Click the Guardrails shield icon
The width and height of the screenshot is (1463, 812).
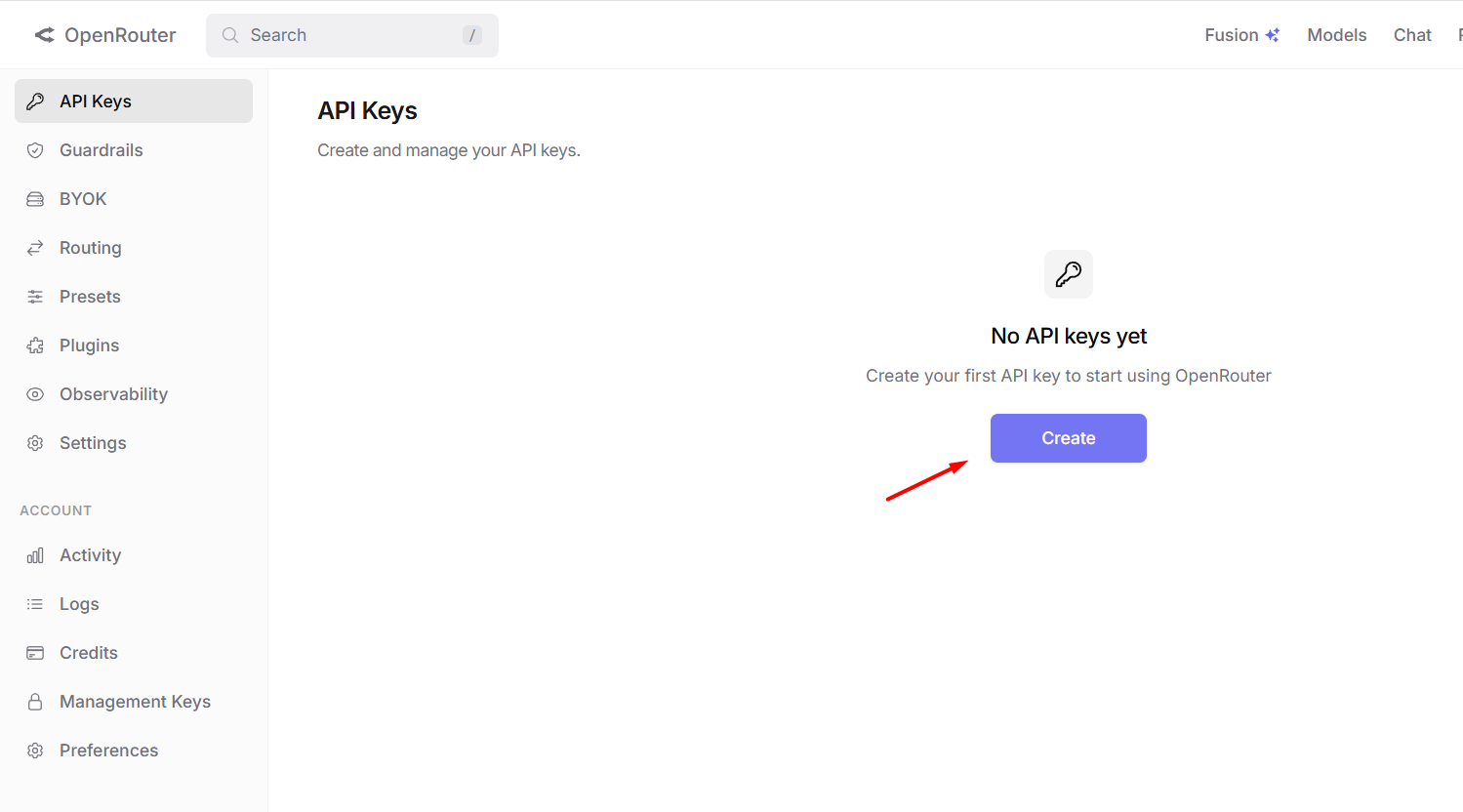click(x=35, y=149)
